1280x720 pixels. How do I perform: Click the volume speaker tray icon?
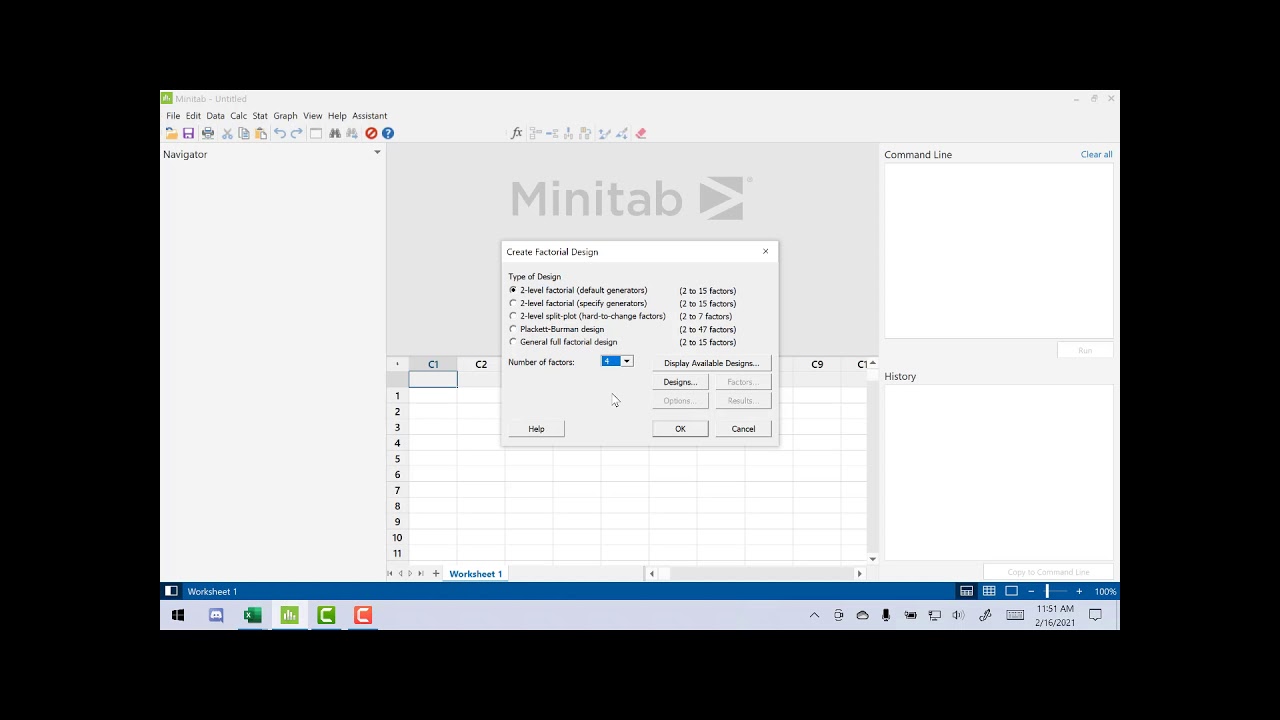(958, 615)
